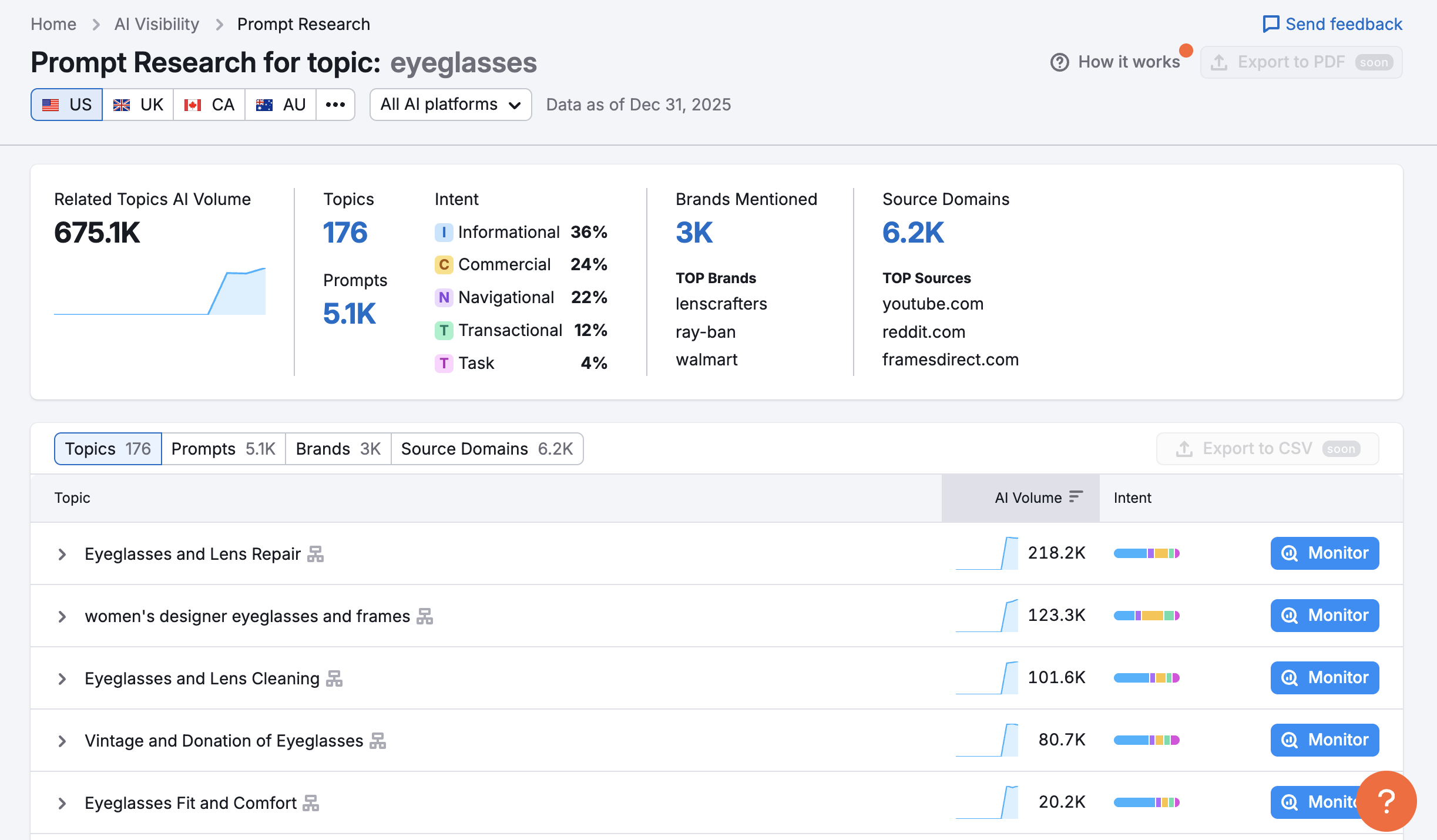Viewport: 1437px width, 840px height.
Task: Click the AI Volume sort icon
Action: 1076,497
